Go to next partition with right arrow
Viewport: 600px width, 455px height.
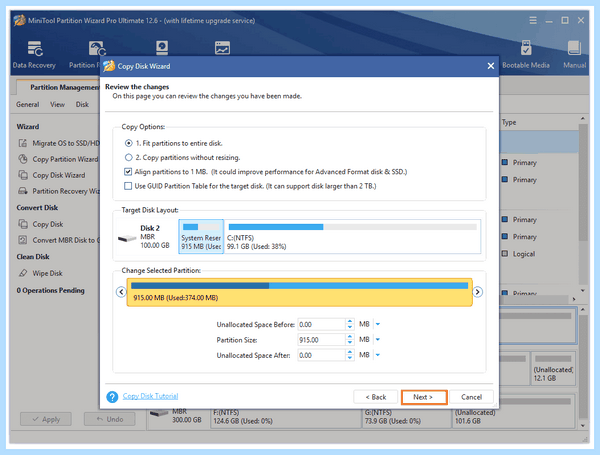[477, 292]
